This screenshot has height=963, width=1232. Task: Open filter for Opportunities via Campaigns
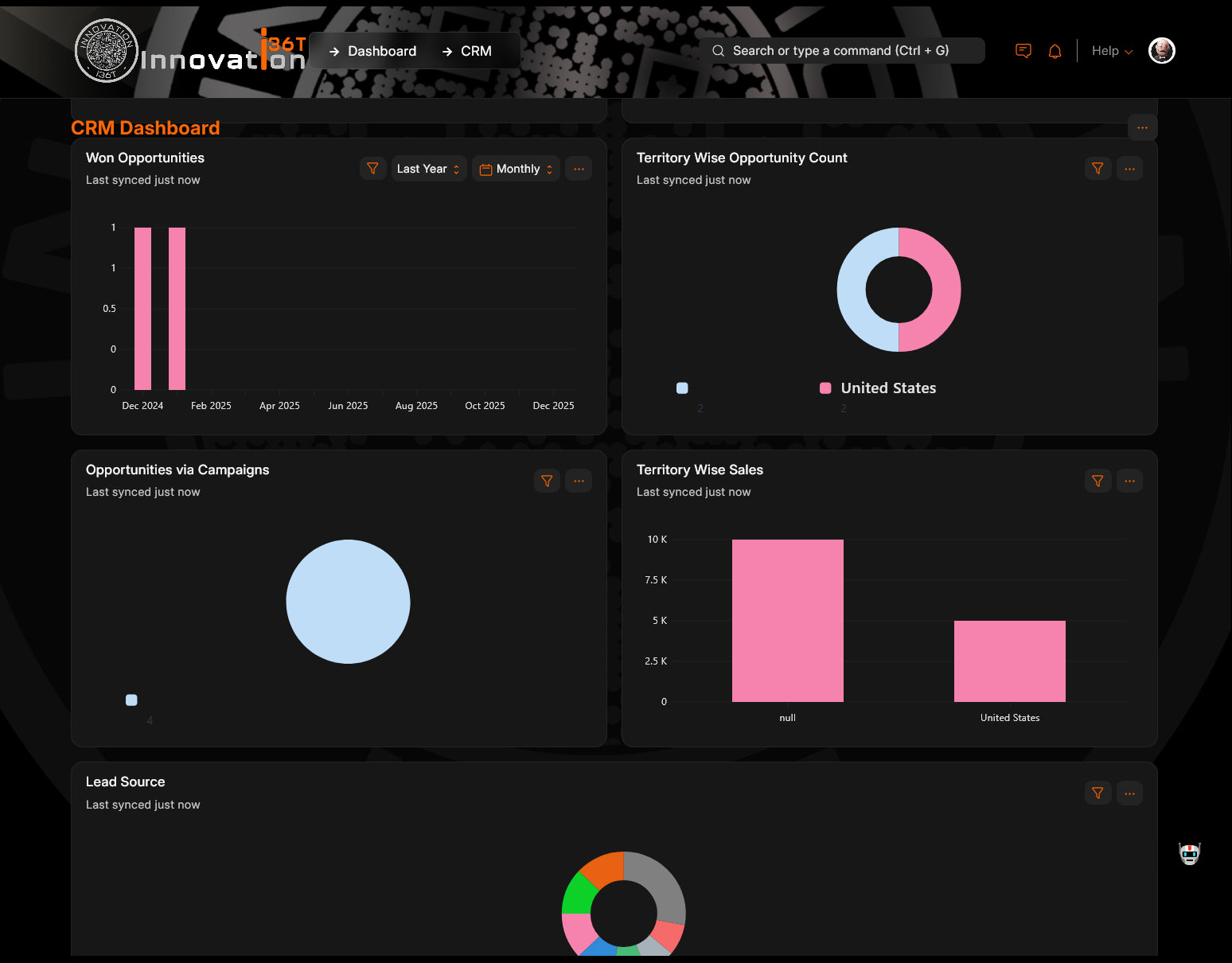coord(547,481)
